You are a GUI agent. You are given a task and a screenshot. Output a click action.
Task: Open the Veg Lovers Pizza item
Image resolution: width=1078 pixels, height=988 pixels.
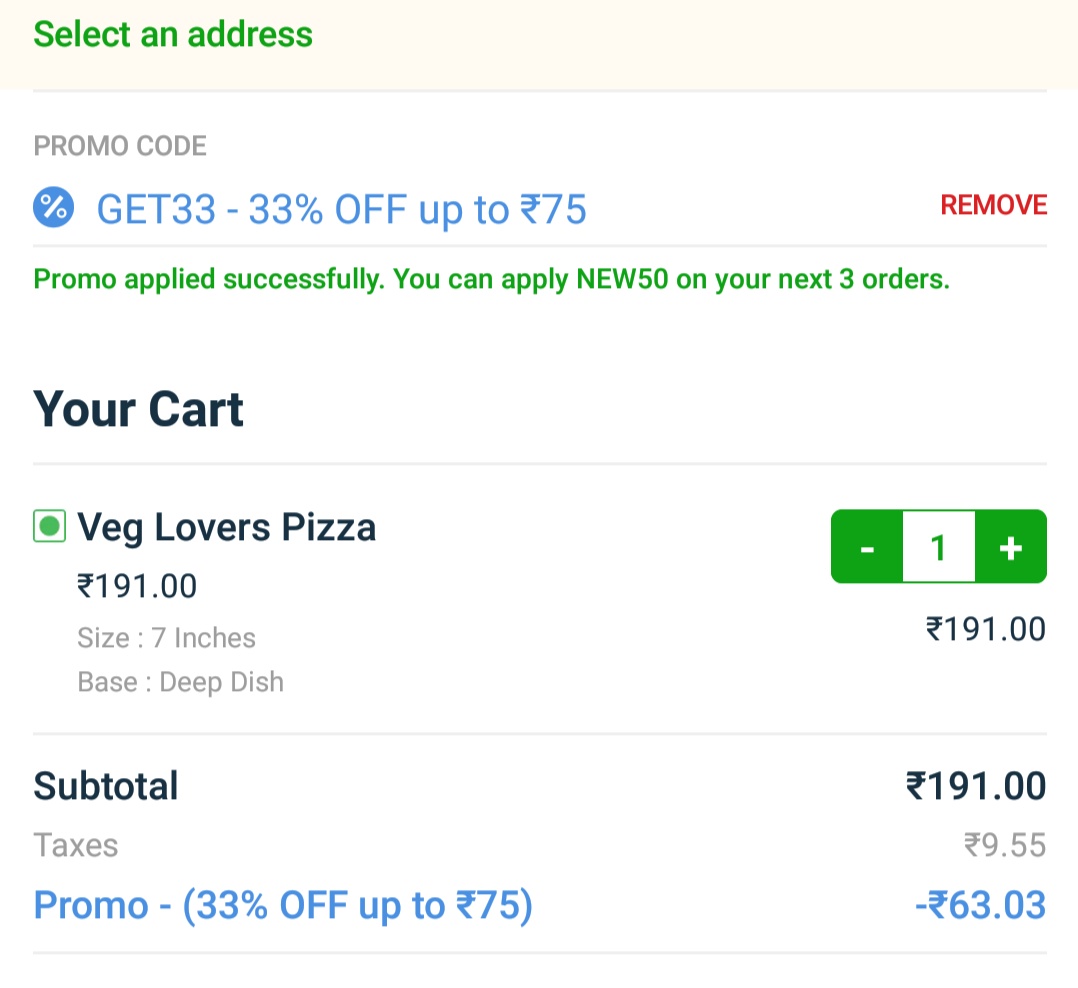(x=227, y=527)
